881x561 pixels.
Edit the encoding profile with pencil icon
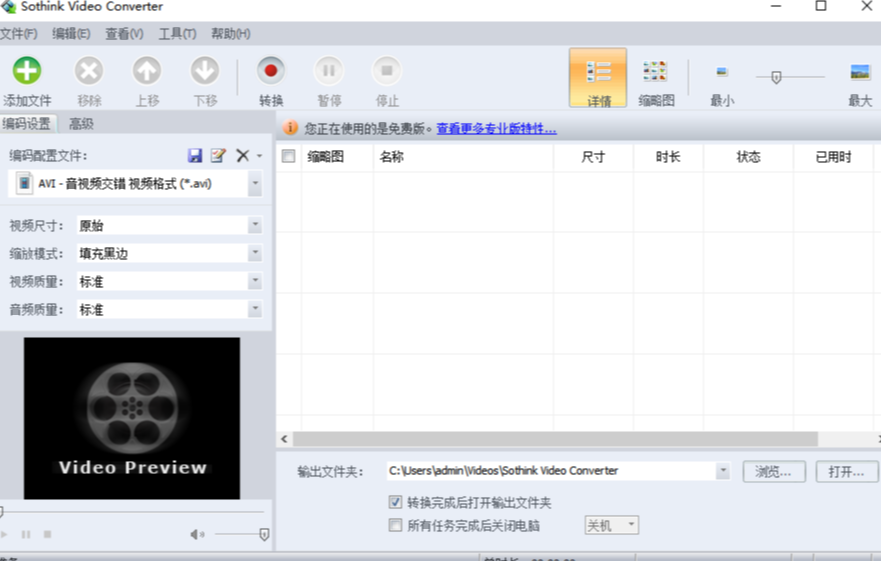218,155
